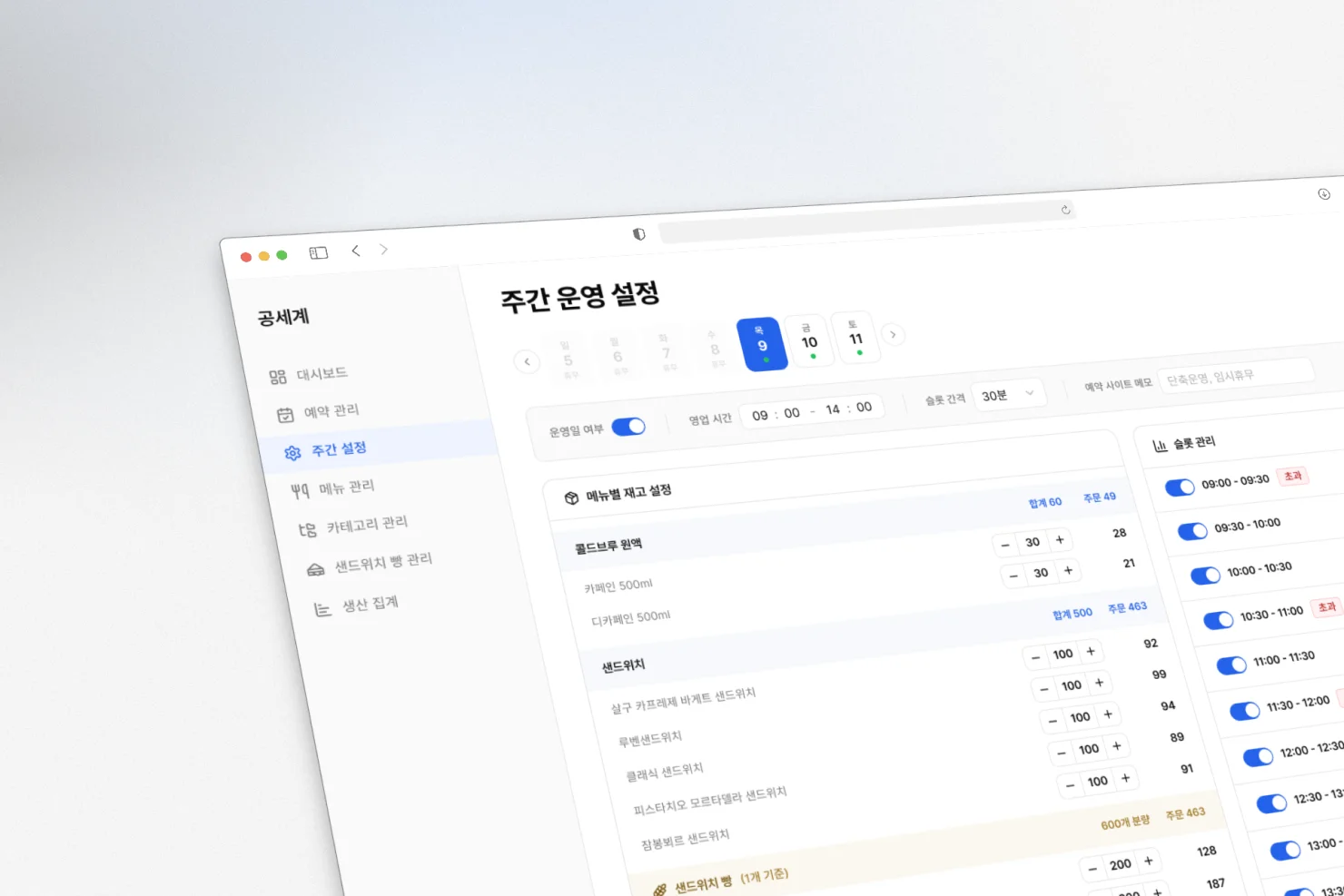Click the 초과 badge on 10:30 - 11:00
1344x896 pixels.
[1327, 606]
